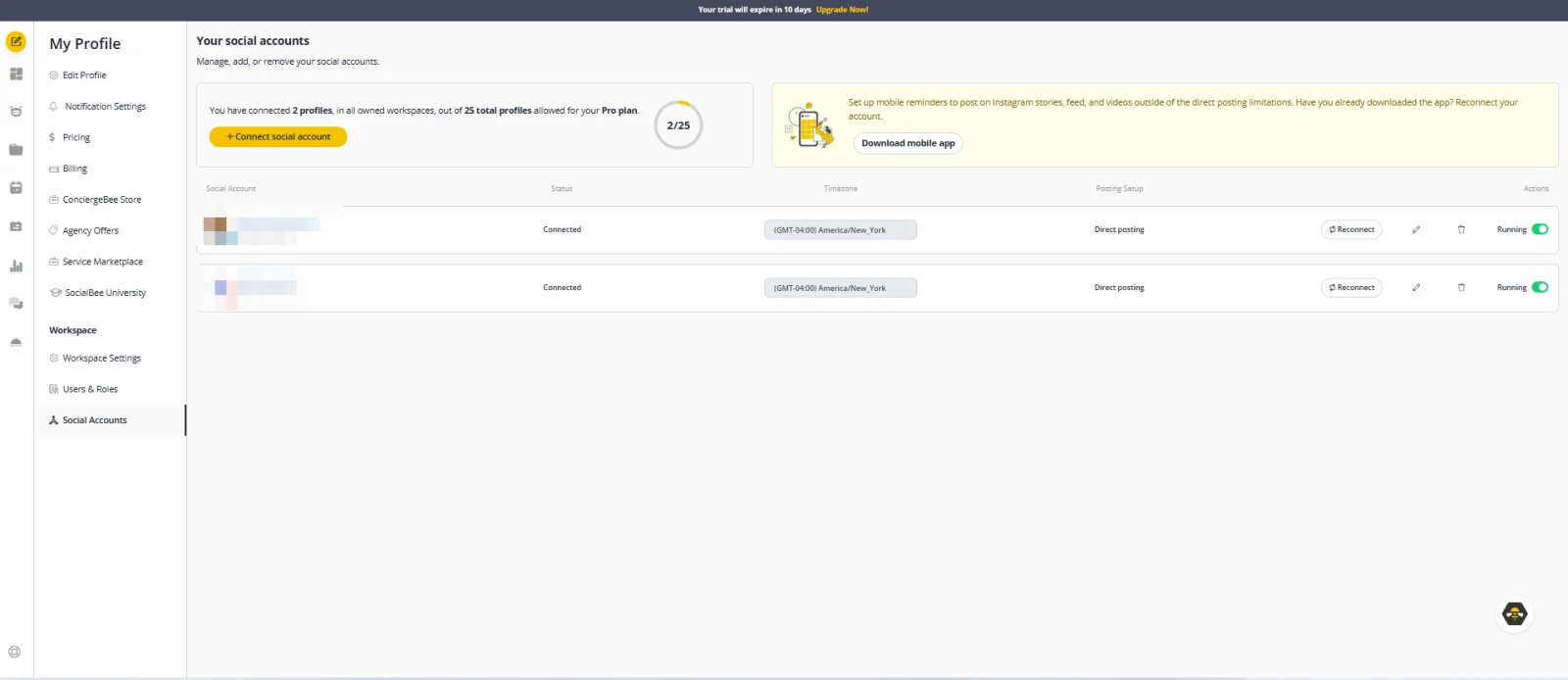Image resolution: width=1568 pixels, height=680 pixels.
Task: Click the Actions column header
Action: click(1536, 188)
